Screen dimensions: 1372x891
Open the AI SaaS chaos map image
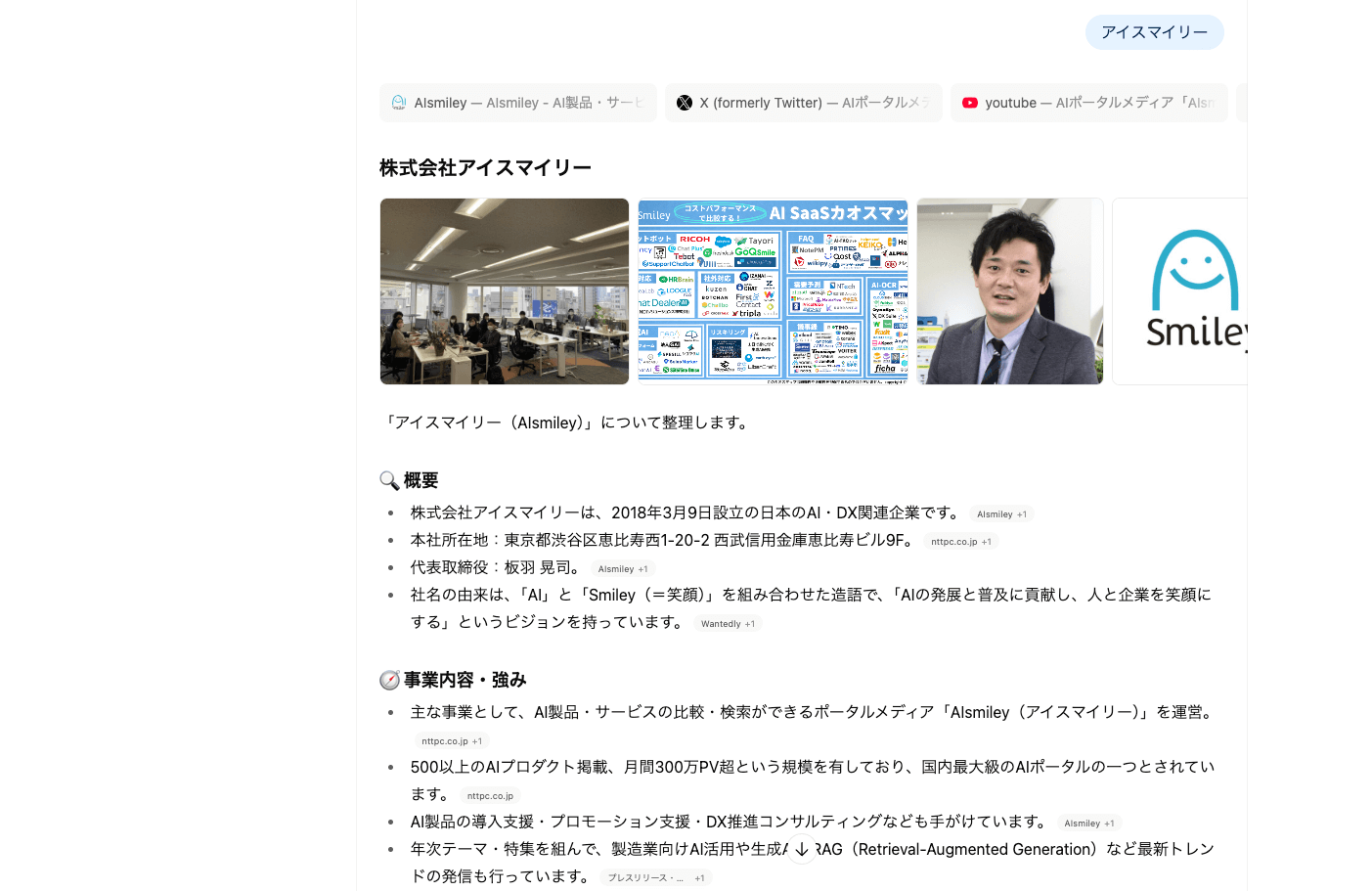point(773,291)
